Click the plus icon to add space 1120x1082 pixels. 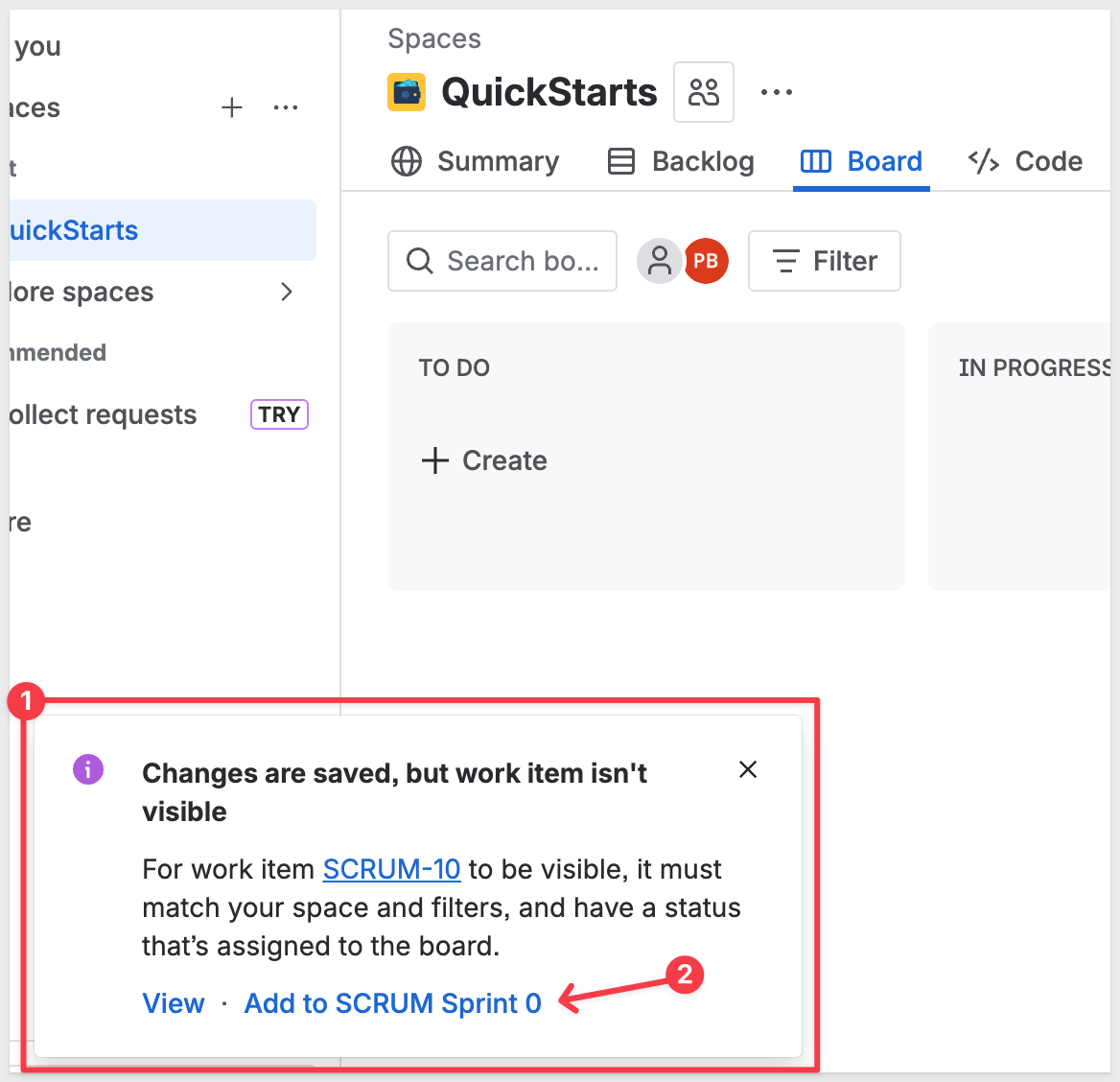[232, 107]
